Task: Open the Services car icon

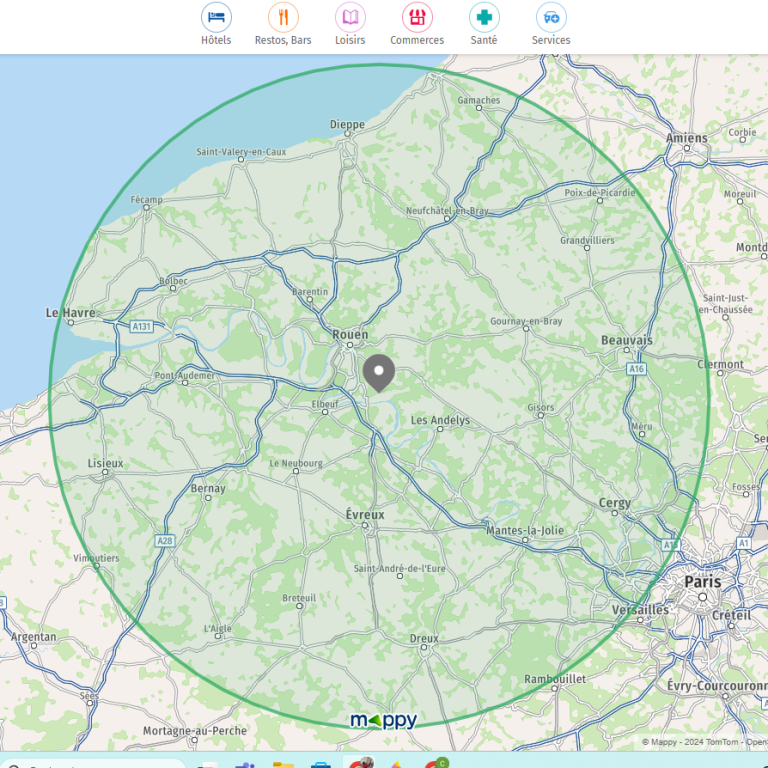Action: pyautogui.click(x=551, y=17)
